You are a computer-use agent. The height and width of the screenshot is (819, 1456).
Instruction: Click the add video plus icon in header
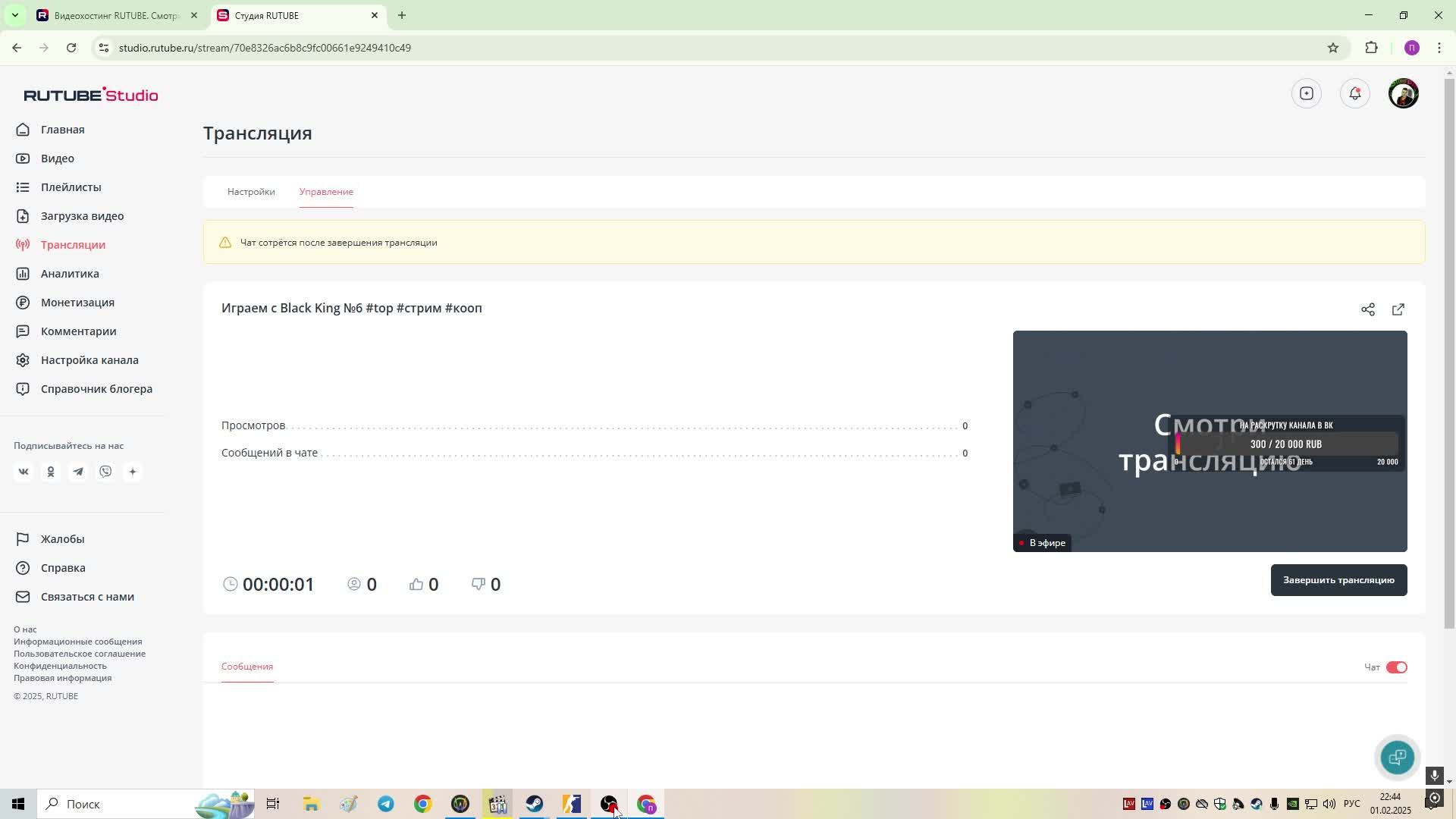click(x=1306, y=93)
